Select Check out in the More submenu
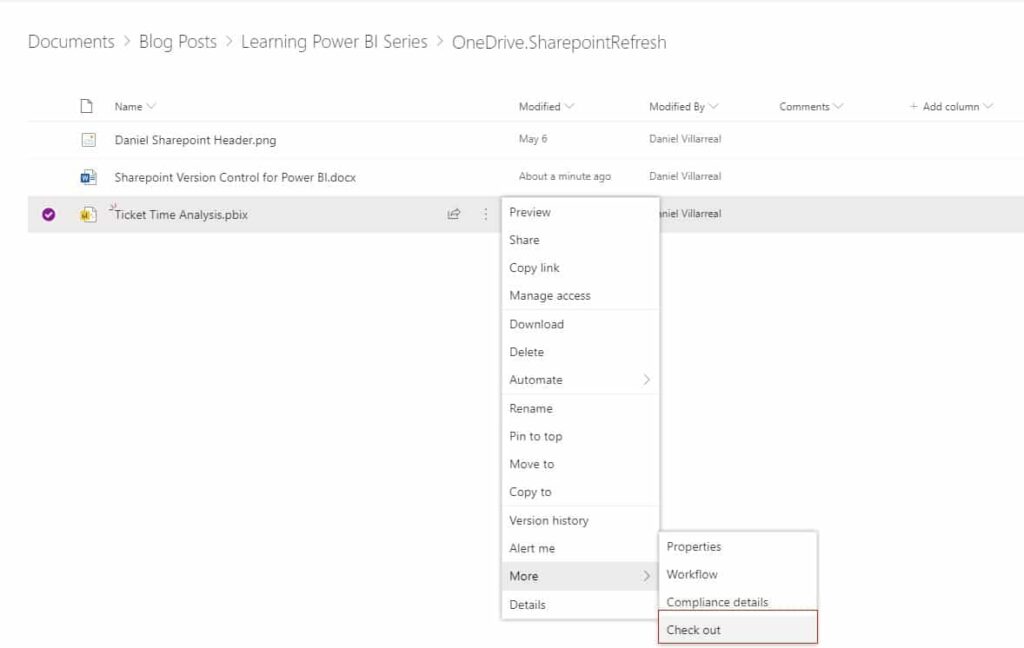1024x648 pixels. 738,629
